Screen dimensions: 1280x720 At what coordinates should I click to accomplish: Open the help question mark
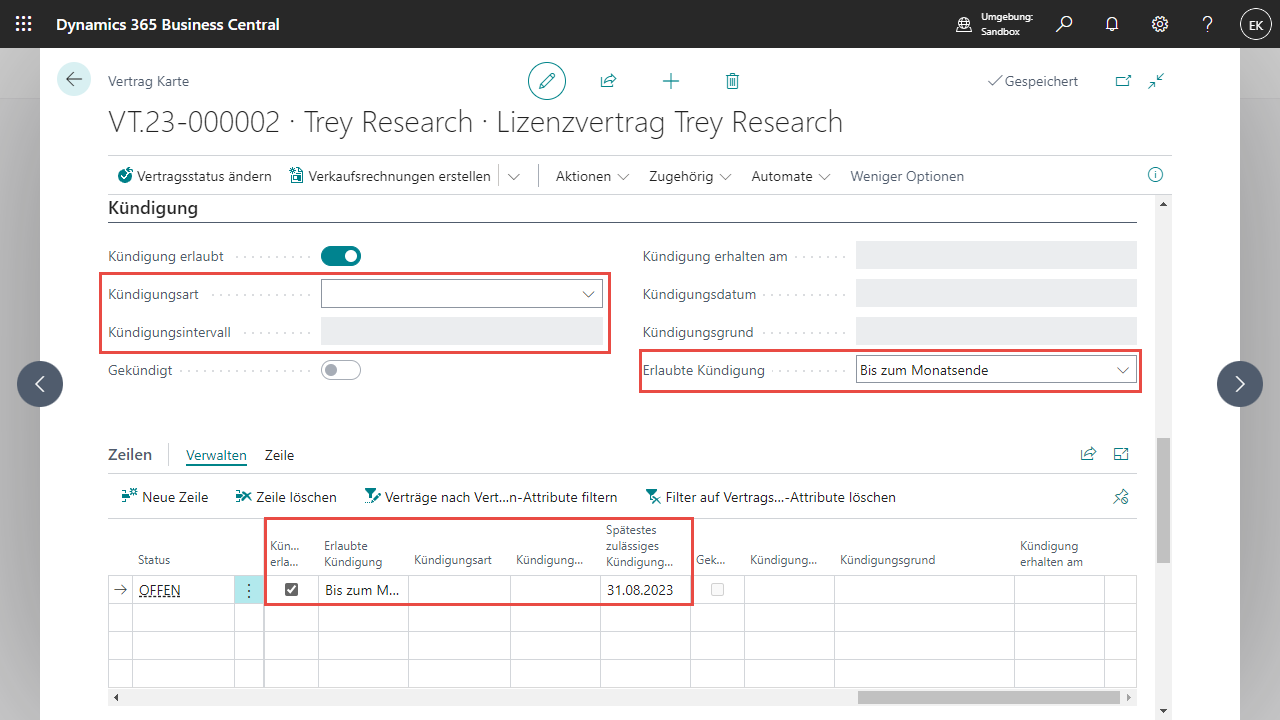click(x=1208, y=24)
